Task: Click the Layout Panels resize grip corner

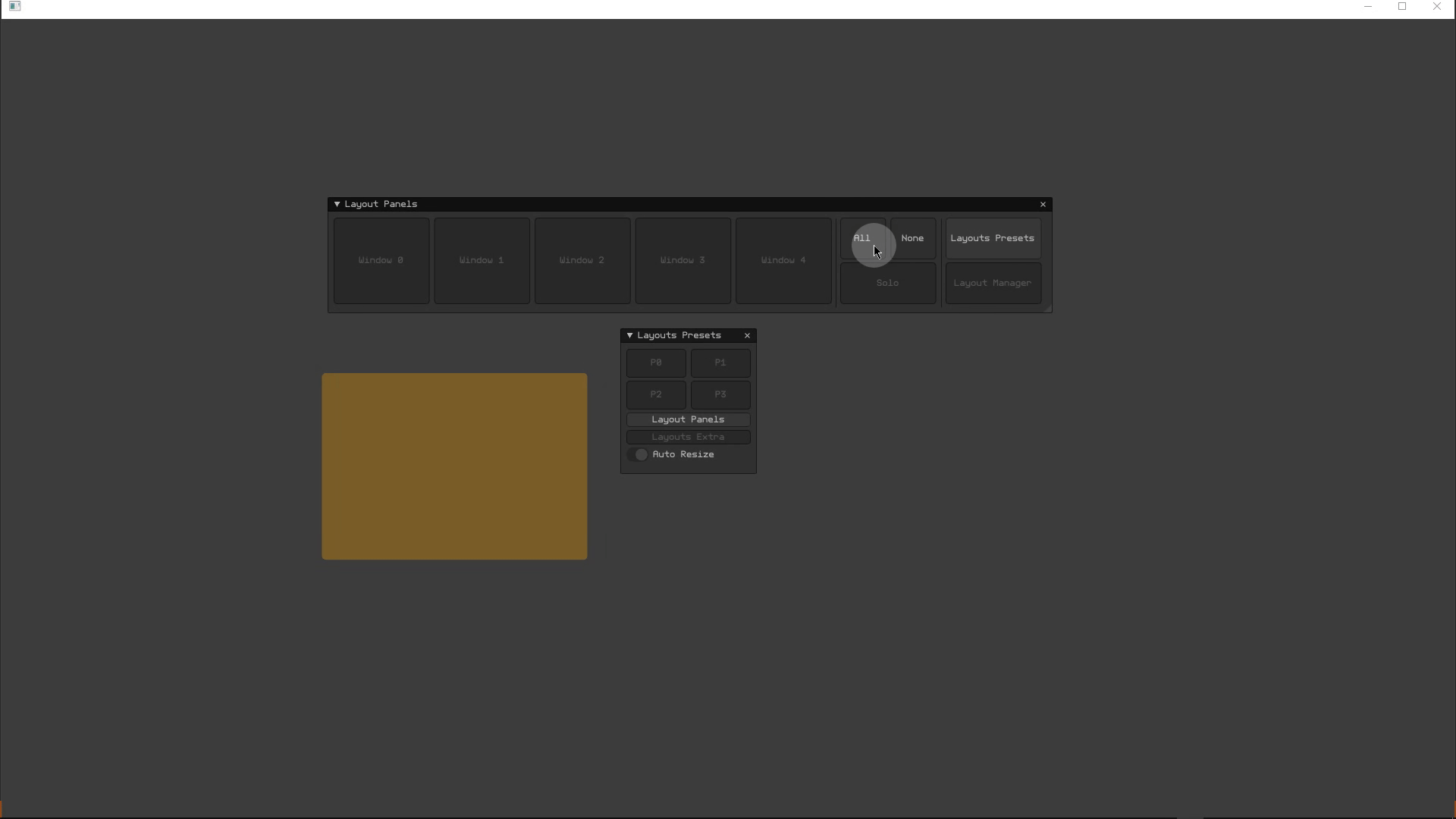Action: 1047,308
